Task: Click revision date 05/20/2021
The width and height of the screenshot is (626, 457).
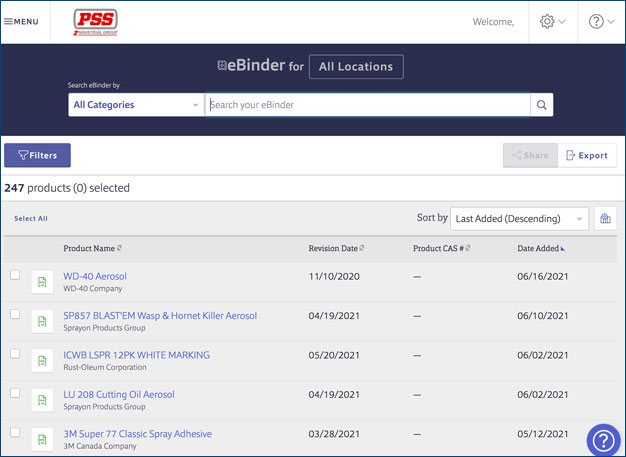Action: [x=334, y=355]
